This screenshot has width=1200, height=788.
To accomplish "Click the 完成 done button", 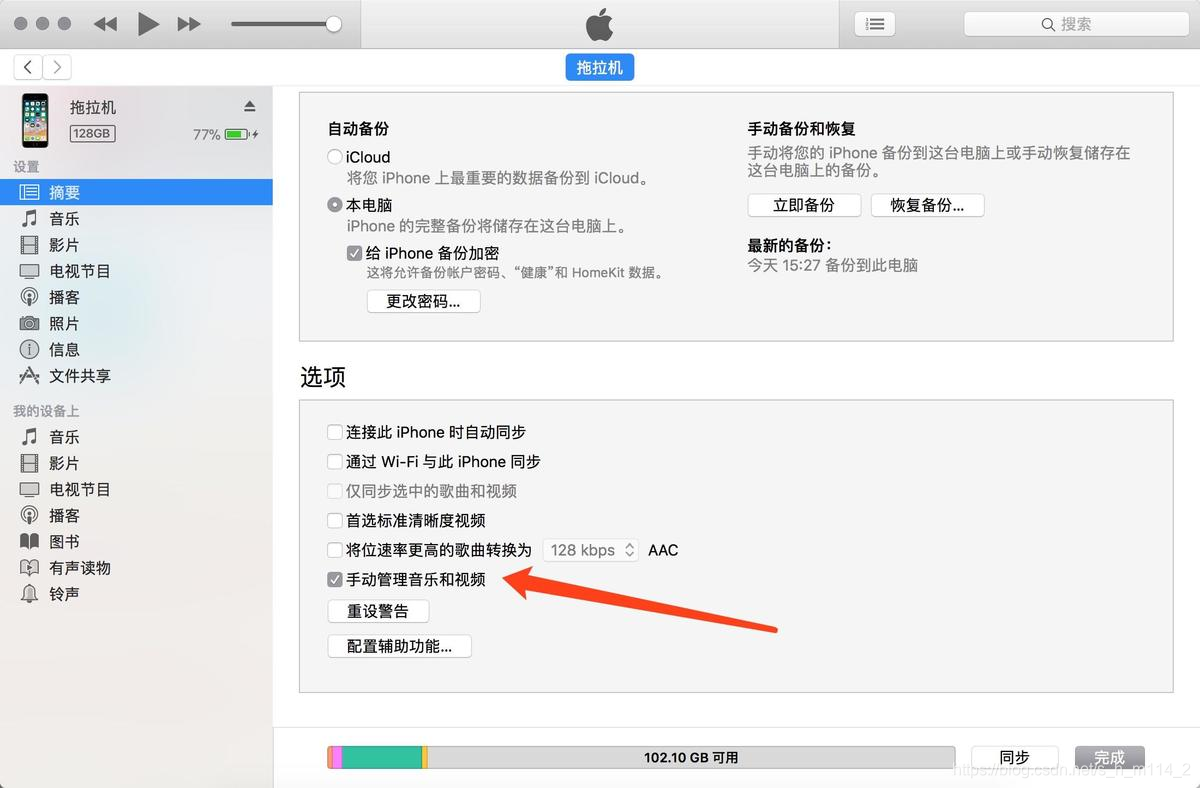I will tap(1109, 757).
